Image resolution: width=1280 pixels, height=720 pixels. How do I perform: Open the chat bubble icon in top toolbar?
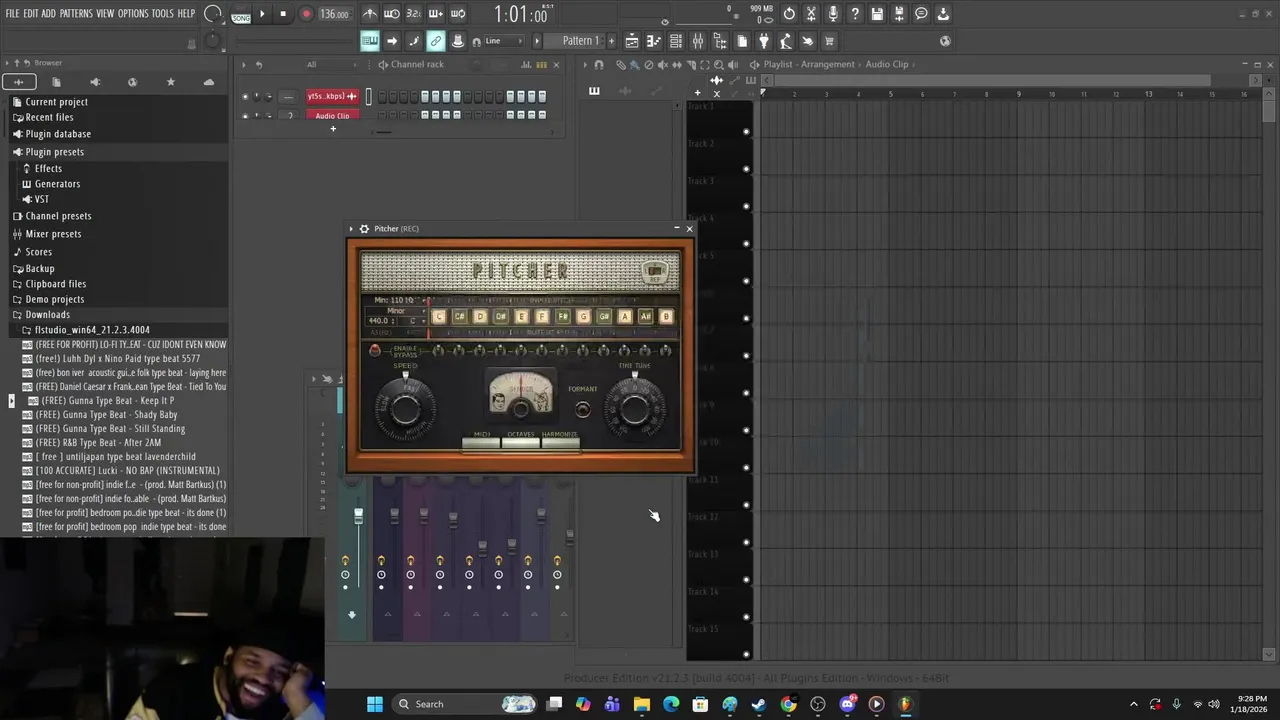click(921, 14)
